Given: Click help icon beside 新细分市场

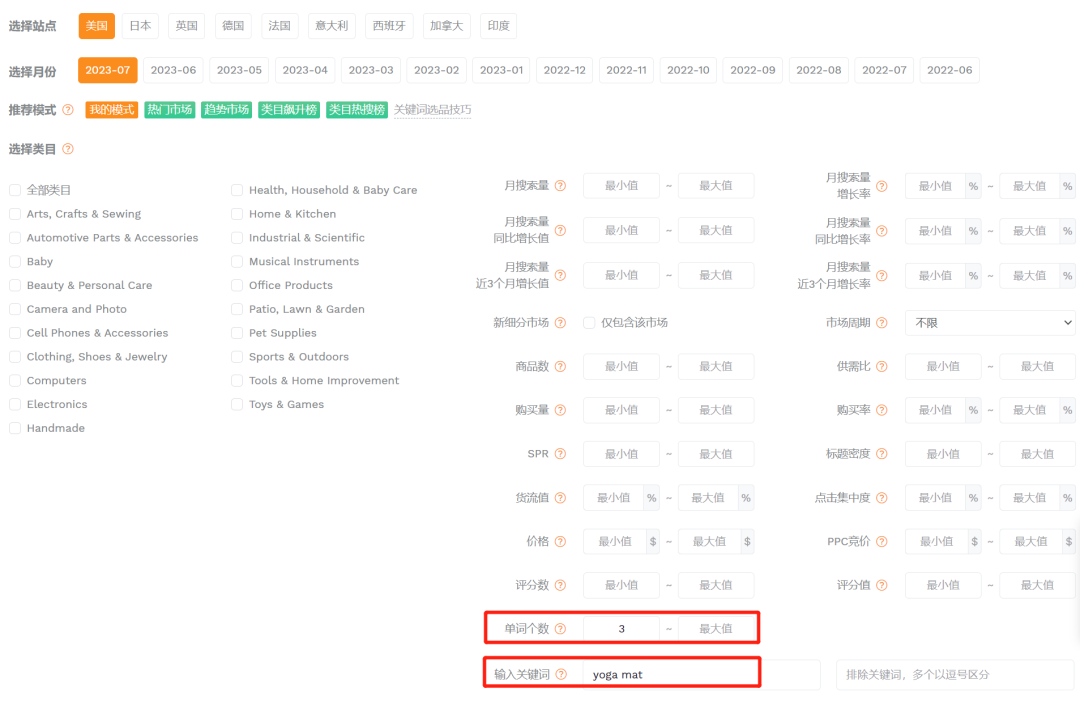Looking at the screenshot, I should point(560,322).
